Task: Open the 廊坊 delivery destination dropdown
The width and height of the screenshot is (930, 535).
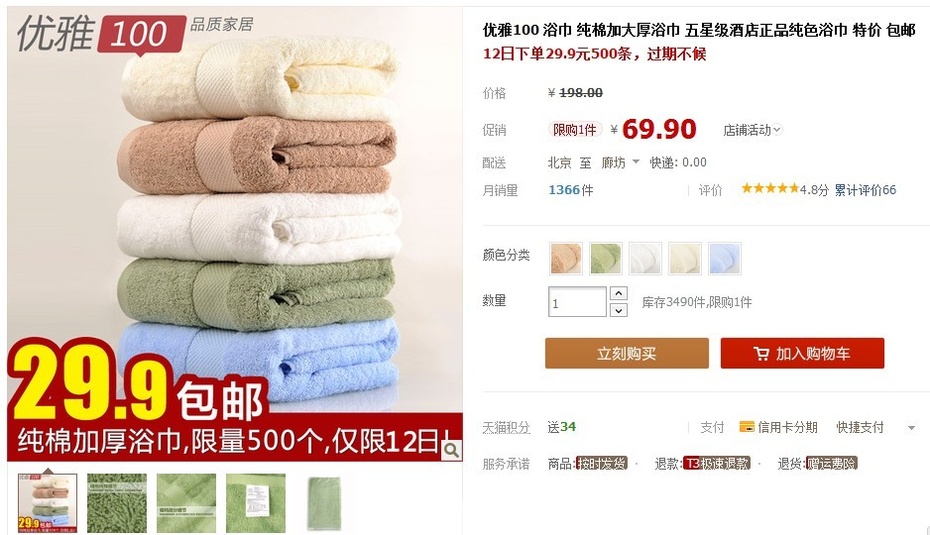Action: pyautogui.click(x=620, y=163)
